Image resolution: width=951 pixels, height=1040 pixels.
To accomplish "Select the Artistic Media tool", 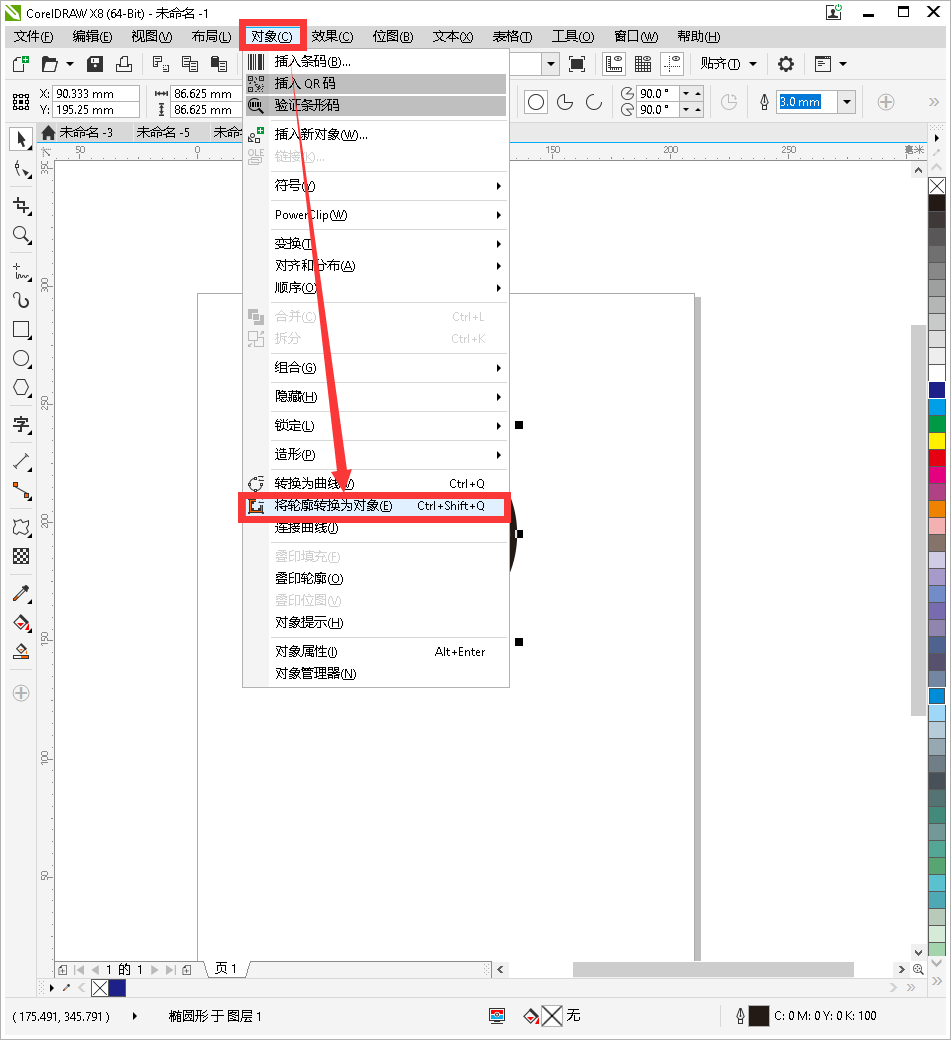I will [x=21, y=301].
